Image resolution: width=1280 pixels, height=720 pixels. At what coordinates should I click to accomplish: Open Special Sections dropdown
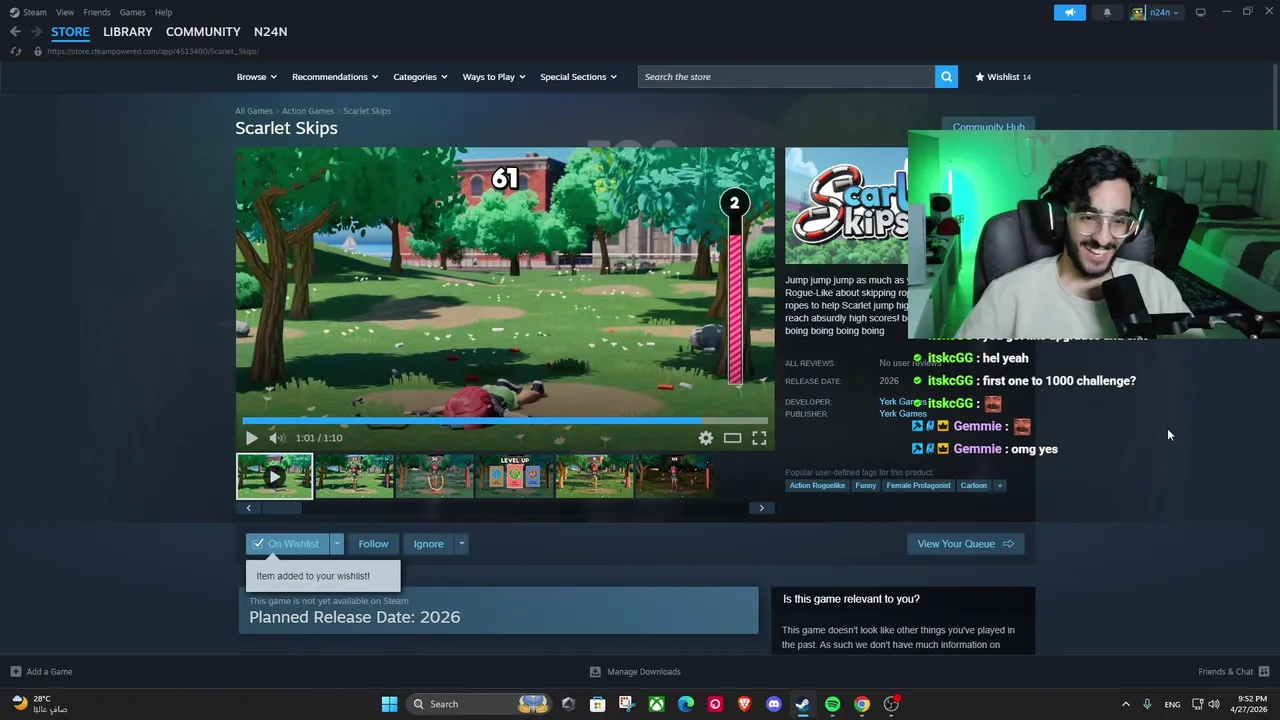pos(578,77)
